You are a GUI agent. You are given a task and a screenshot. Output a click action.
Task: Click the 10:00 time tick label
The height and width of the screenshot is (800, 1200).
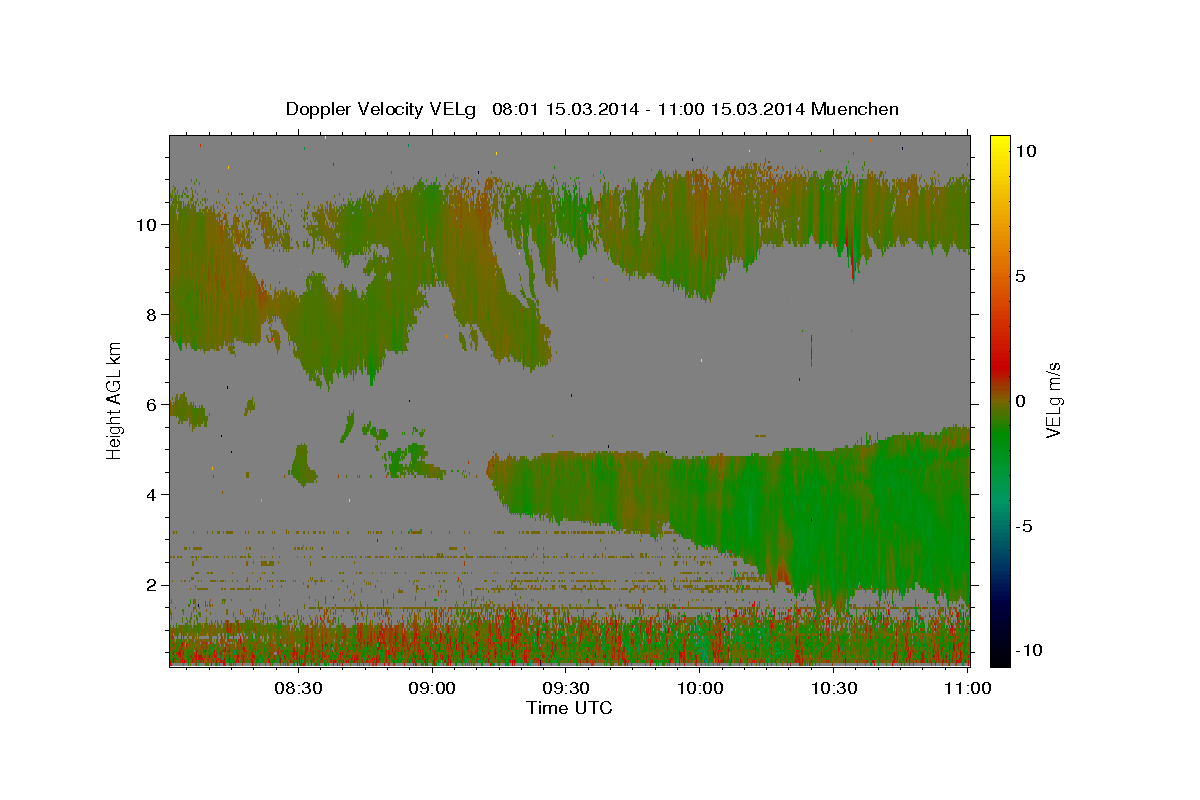pyautogui.click(x=700, y=688)
